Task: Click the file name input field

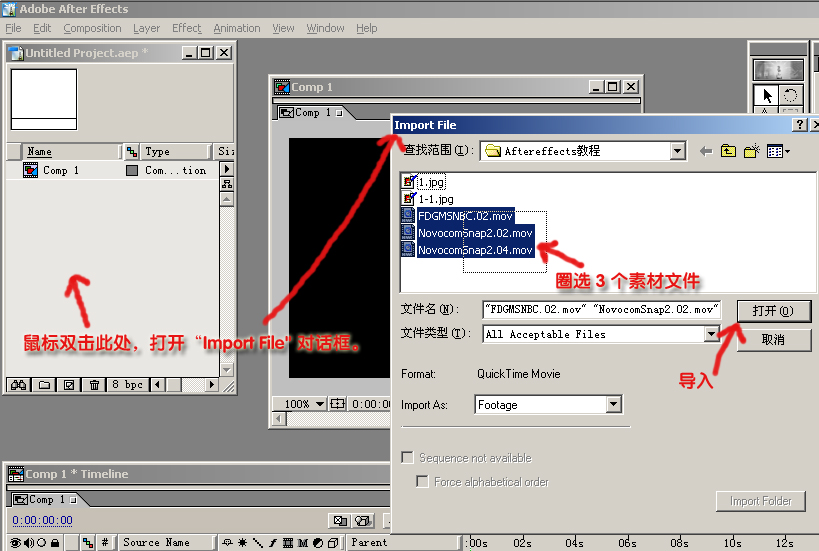Action: click(x=601, y=310)
